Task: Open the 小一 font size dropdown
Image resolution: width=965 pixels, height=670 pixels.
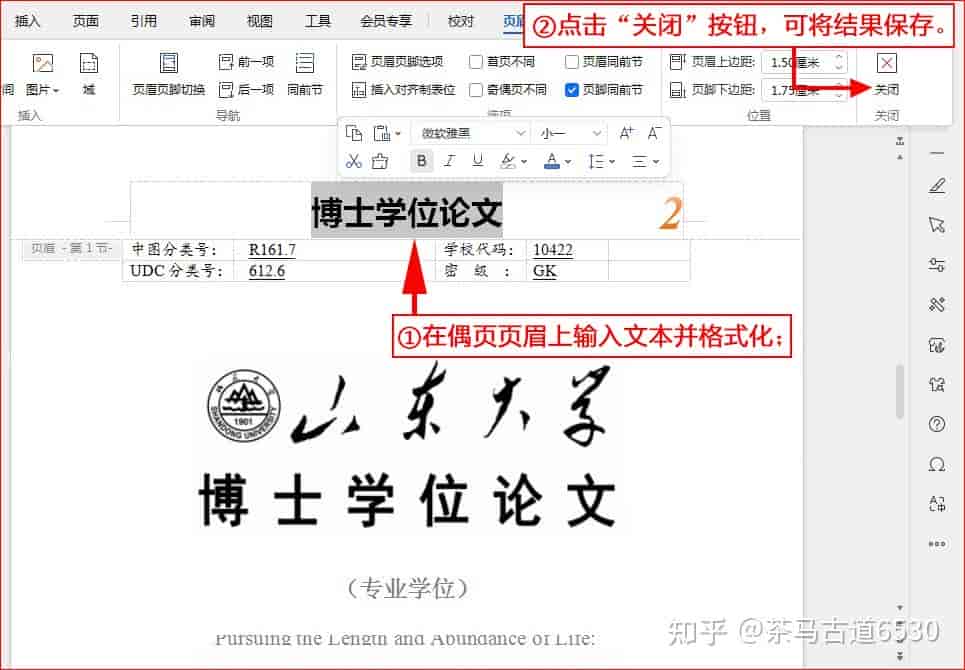Action: coord(596,133)
